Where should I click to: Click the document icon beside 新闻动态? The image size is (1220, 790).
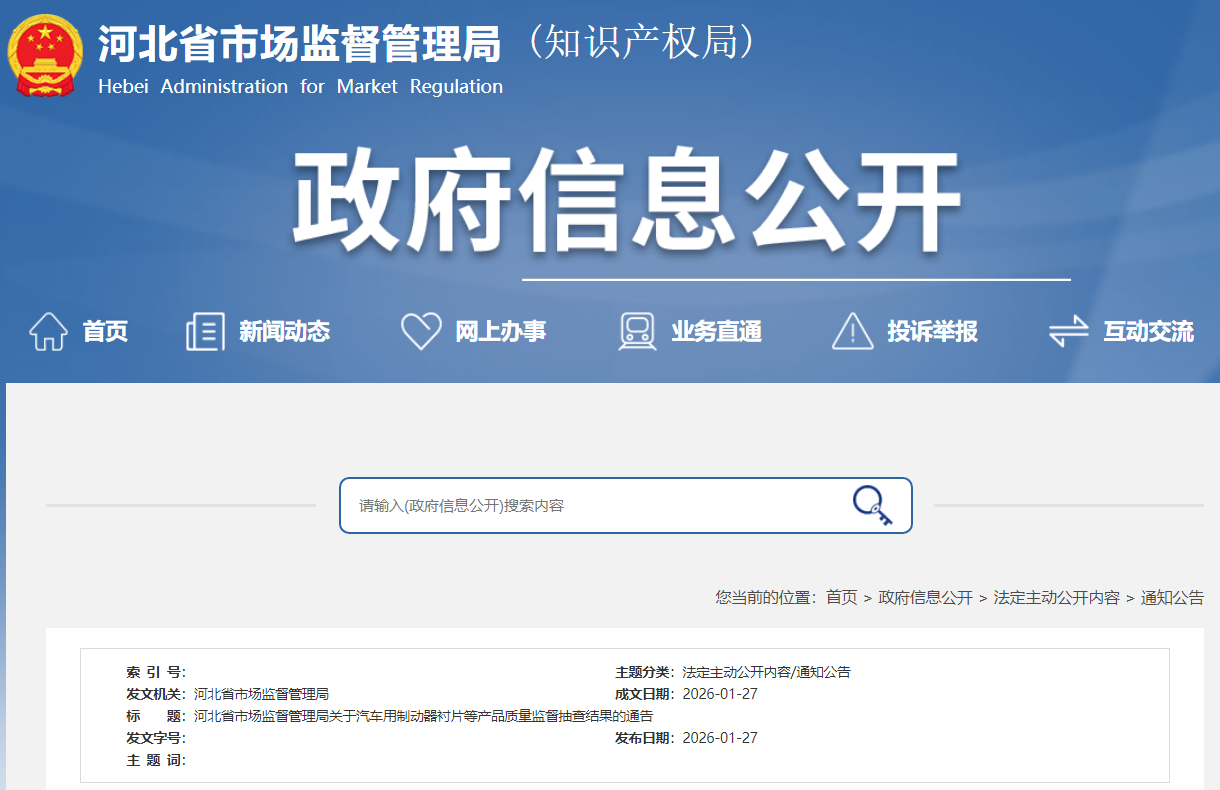tap(205, 331)
